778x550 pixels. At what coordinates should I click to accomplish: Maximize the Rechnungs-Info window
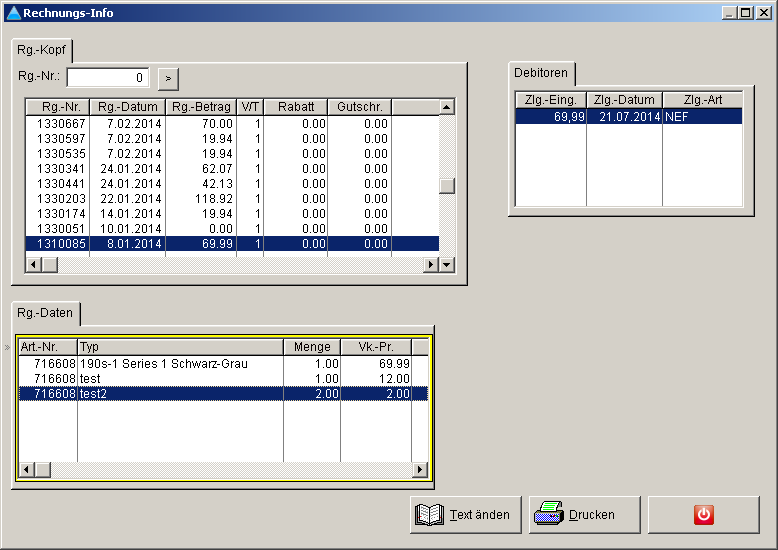pos(745,13)
